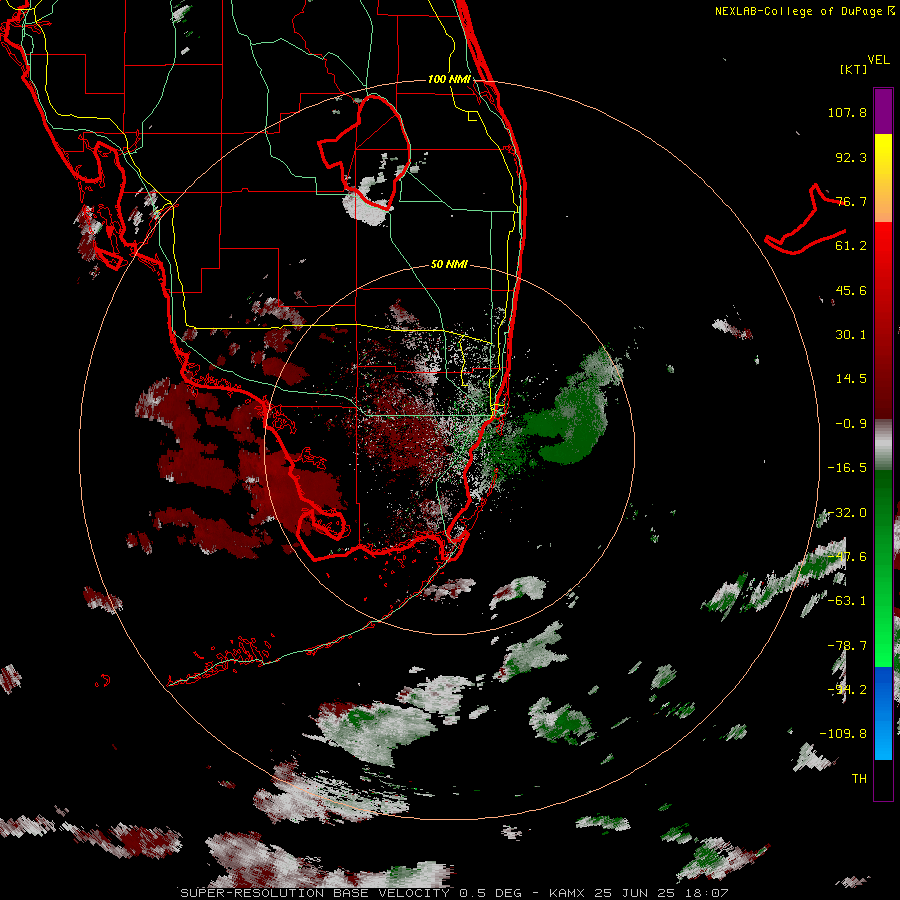Click the -63.1 velocity scale value
900x900 pixels.
coord(847,601)
